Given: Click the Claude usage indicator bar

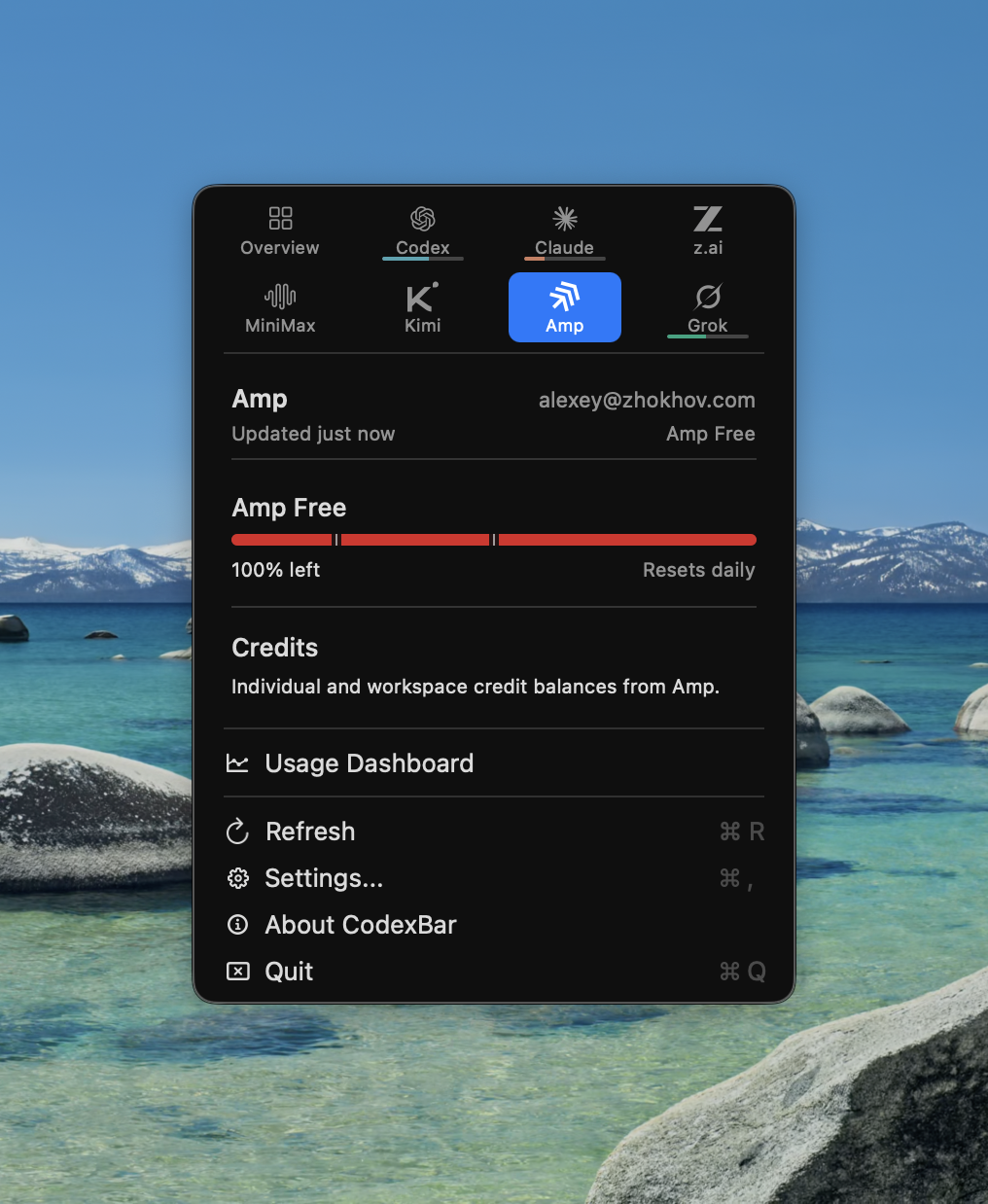Looking at the screenshot, I should click(x=565, y=259).
